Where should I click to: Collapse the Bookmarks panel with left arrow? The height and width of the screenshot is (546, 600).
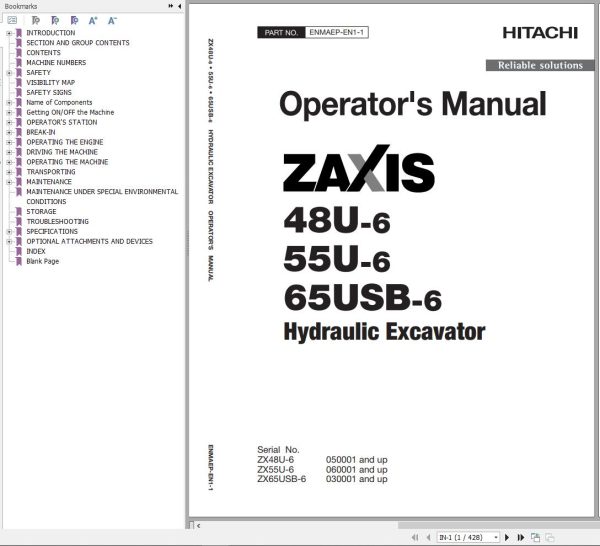(x=179, y=6)
